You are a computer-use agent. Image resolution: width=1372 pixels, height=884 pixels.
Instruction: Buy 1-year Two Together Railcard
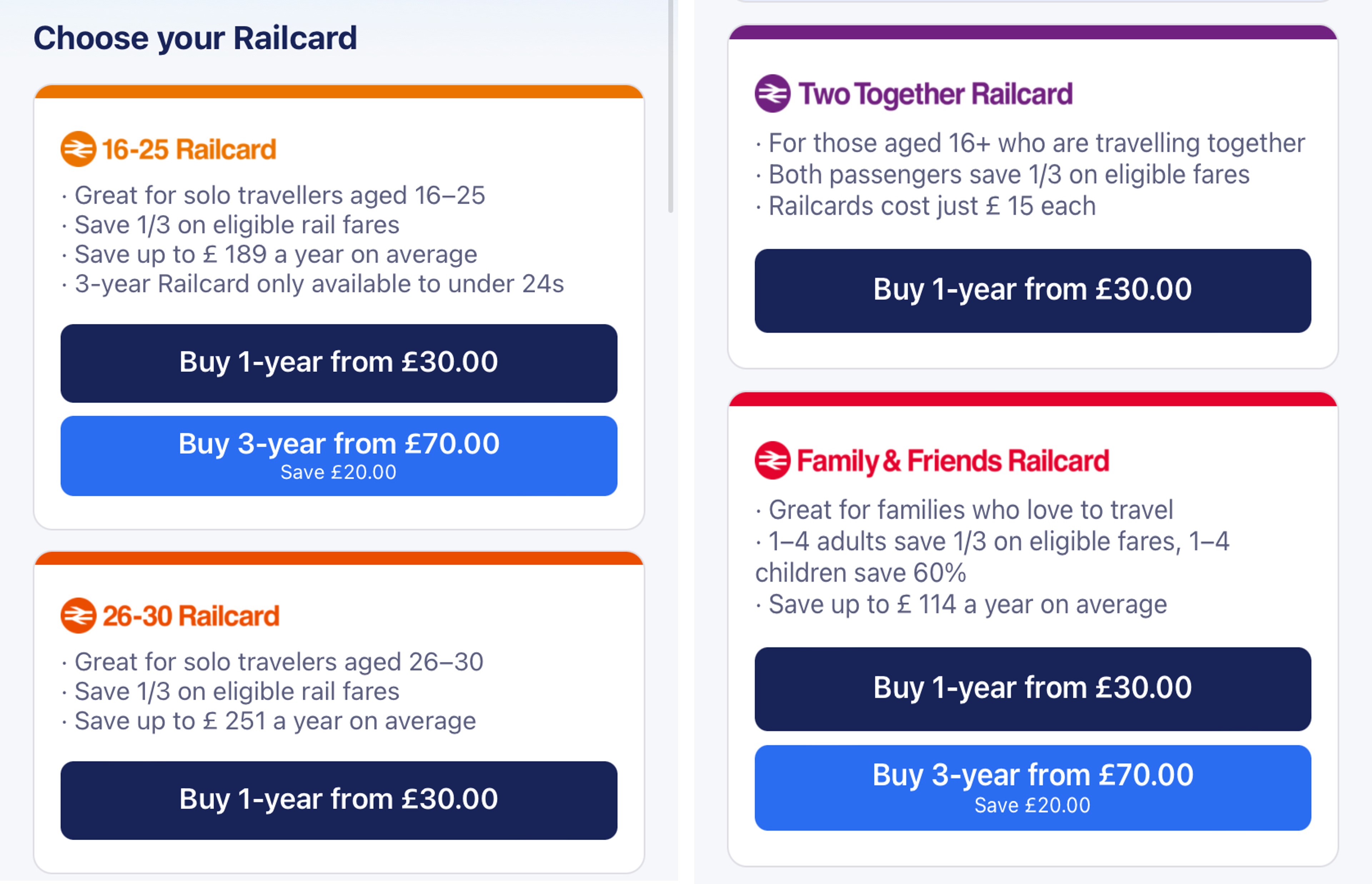1032,290
